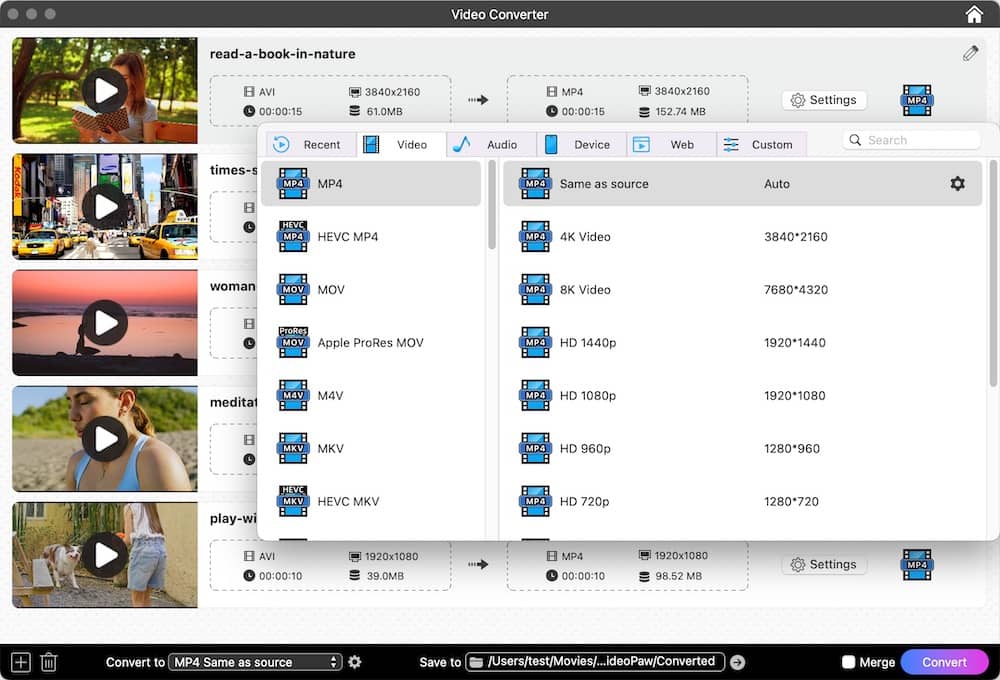1000x680 pixels.
Task: Open the Save to folder path selector
Action: coord(595,662)
